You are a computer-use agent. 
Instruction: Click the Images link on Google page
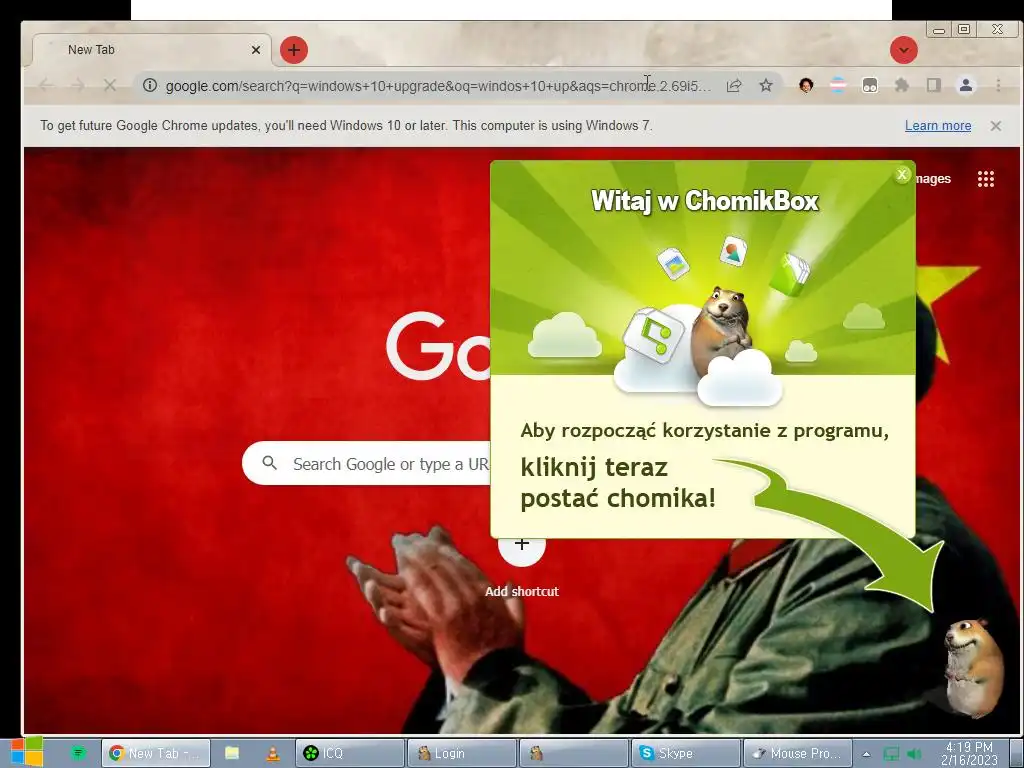point(933,179)
